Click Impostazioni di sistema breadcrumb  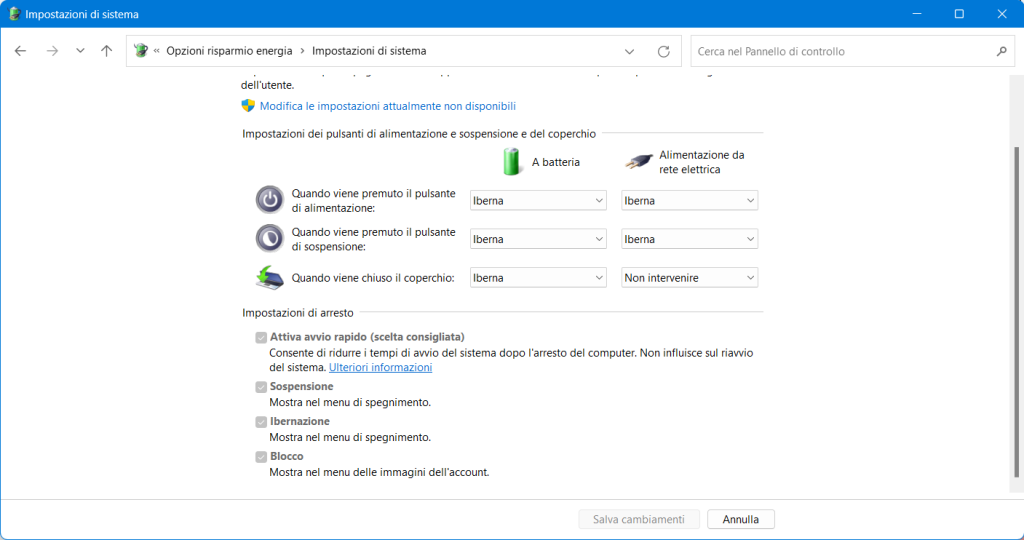point(368,51)
